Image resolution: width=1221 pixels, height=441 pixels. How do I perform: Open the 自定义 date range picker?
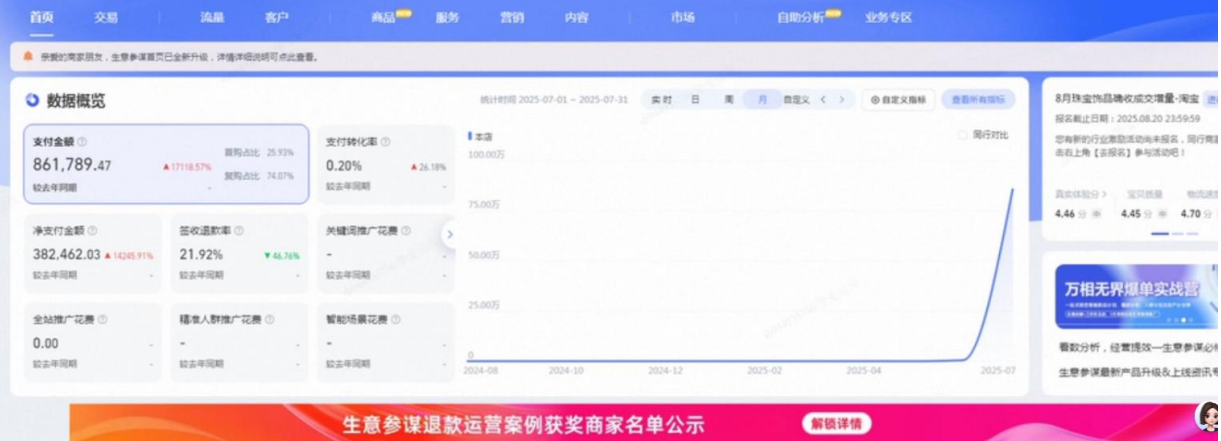pyautogui.click(x=796, y=100)
